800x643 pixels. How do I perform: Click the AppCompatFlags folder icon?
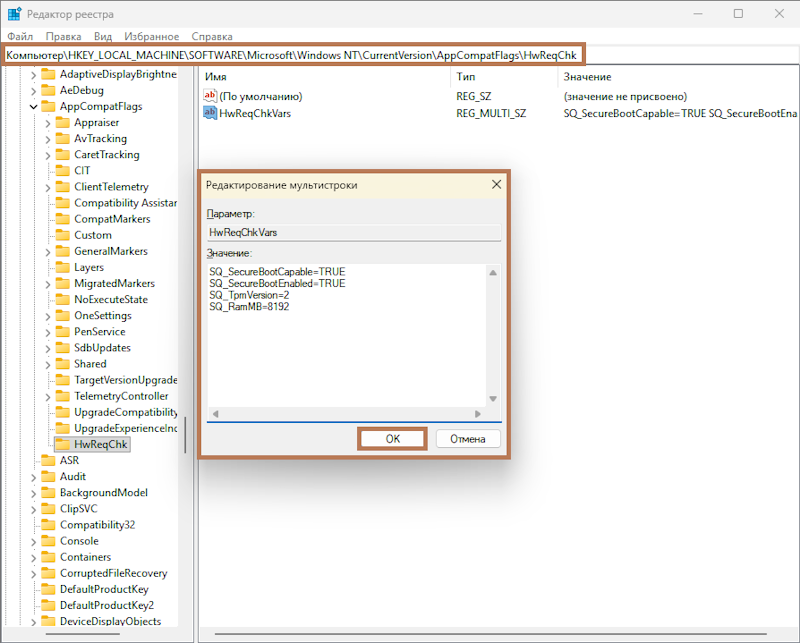(48, 106)
